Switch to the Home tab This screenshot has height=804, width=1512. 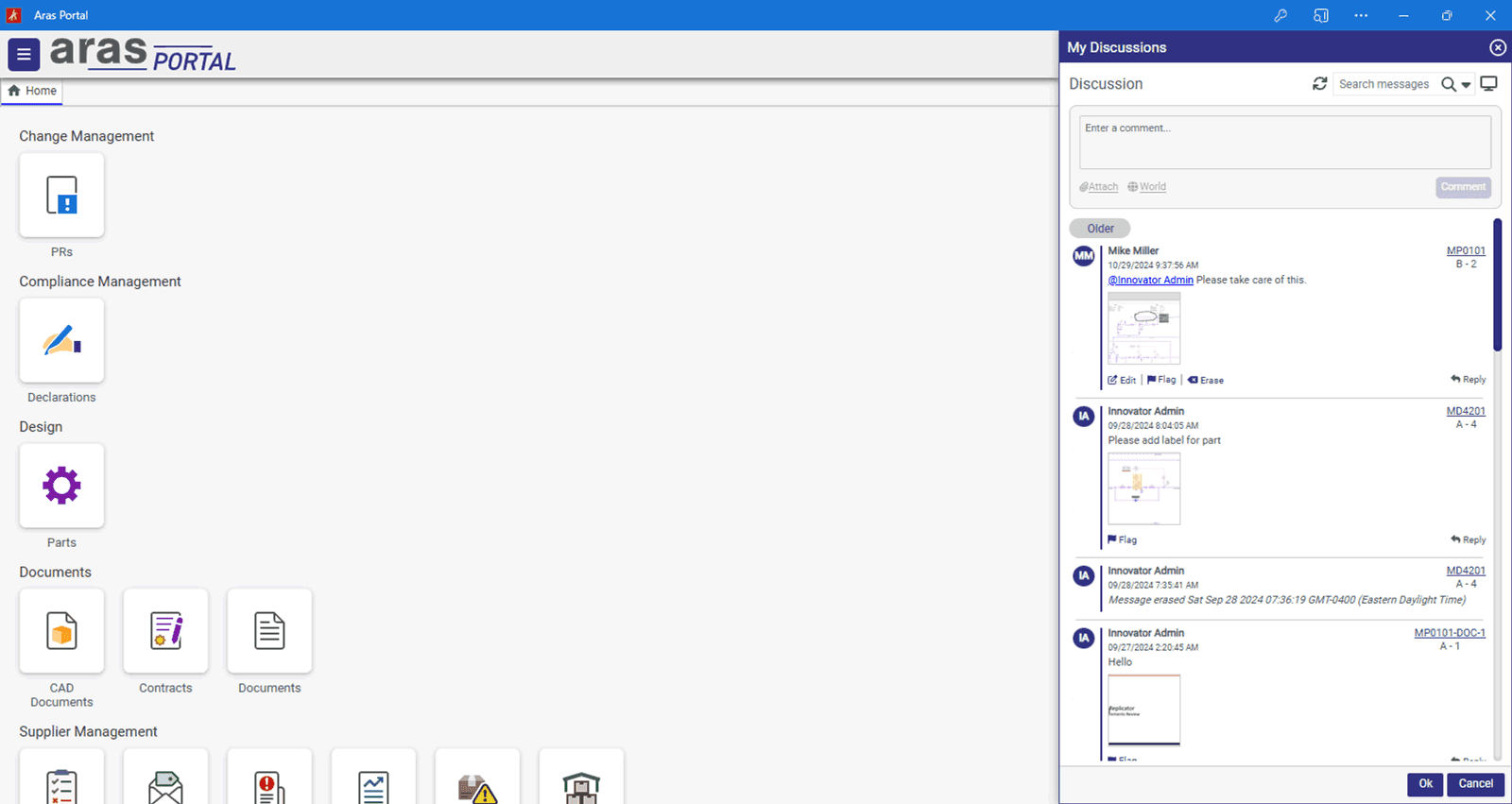[32, 91]
